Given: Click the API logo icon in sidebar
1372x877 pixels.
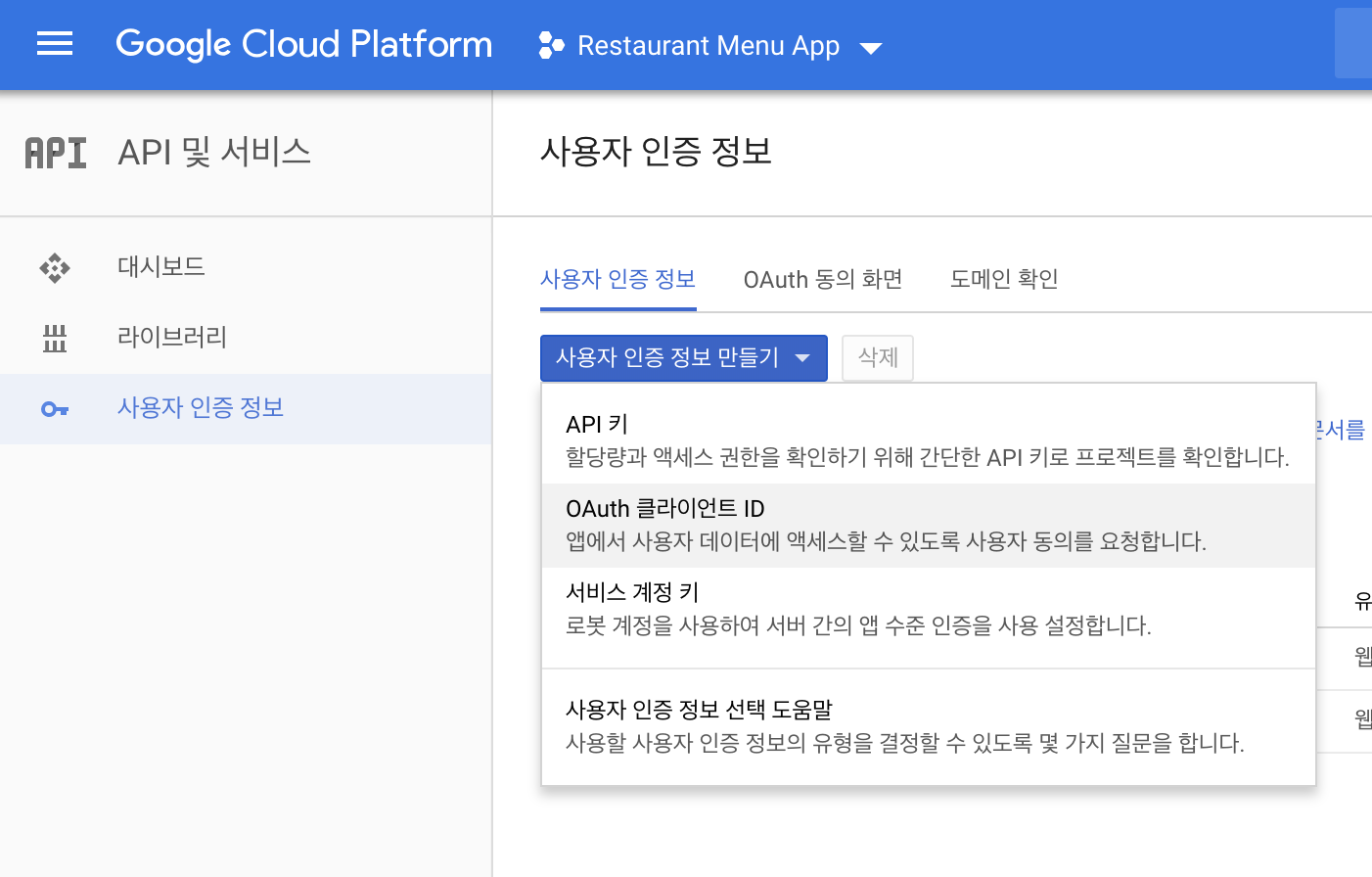Looking at the screenshot, I should point(56,153).
